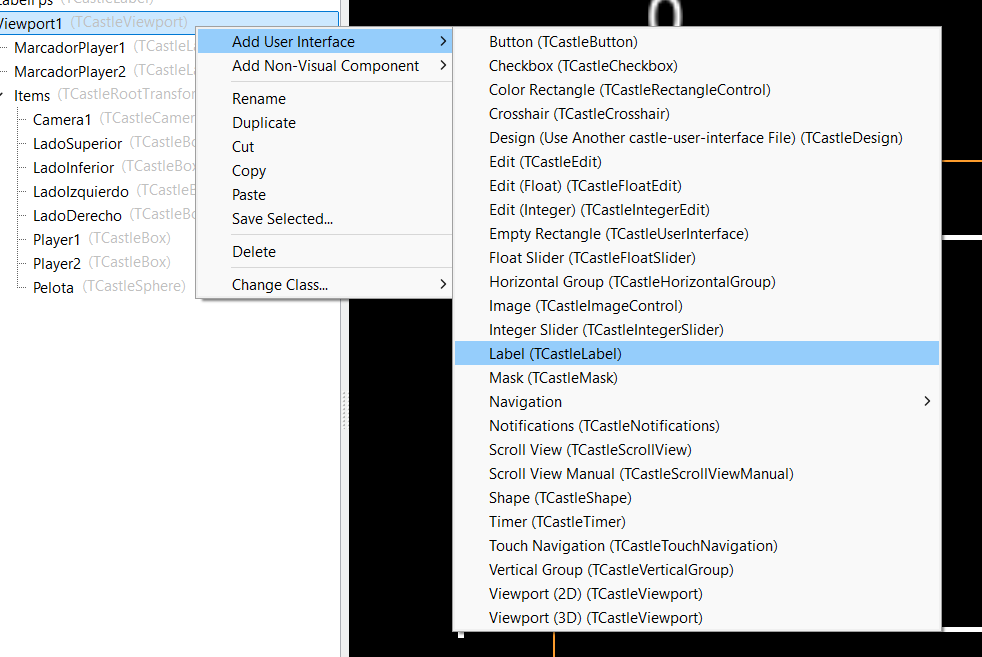Select LadoIzquierdo in the hierarchy

pos(81,192)
